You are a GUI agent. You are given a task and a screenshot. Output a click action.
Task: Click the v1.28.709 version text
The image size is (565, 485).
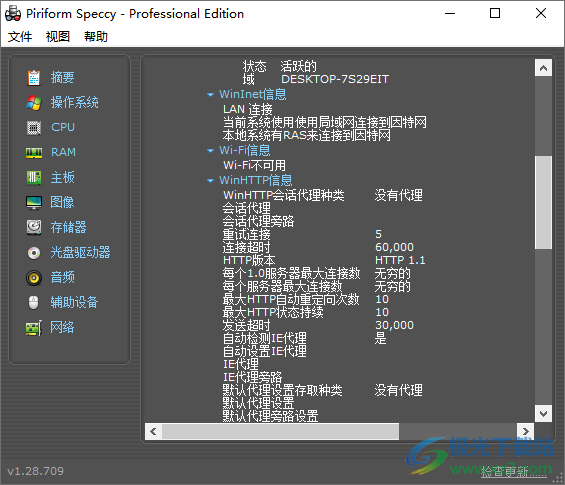pyautogui.click(x=35, y=471)
